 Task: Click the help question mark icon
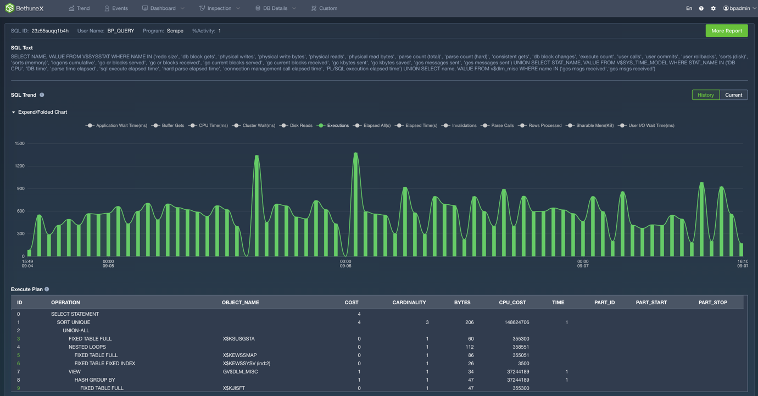pos(701,8)
